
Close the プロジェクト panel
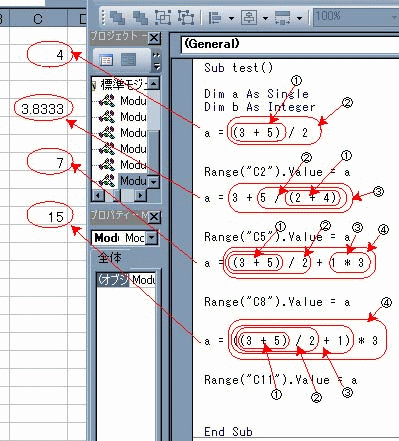click(x=154, y=38)
